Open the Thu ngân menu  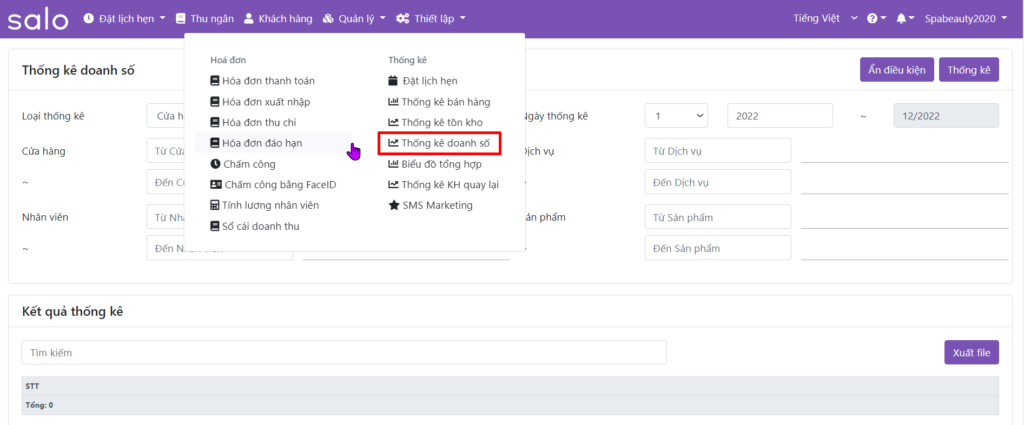[x=205, y=19]
